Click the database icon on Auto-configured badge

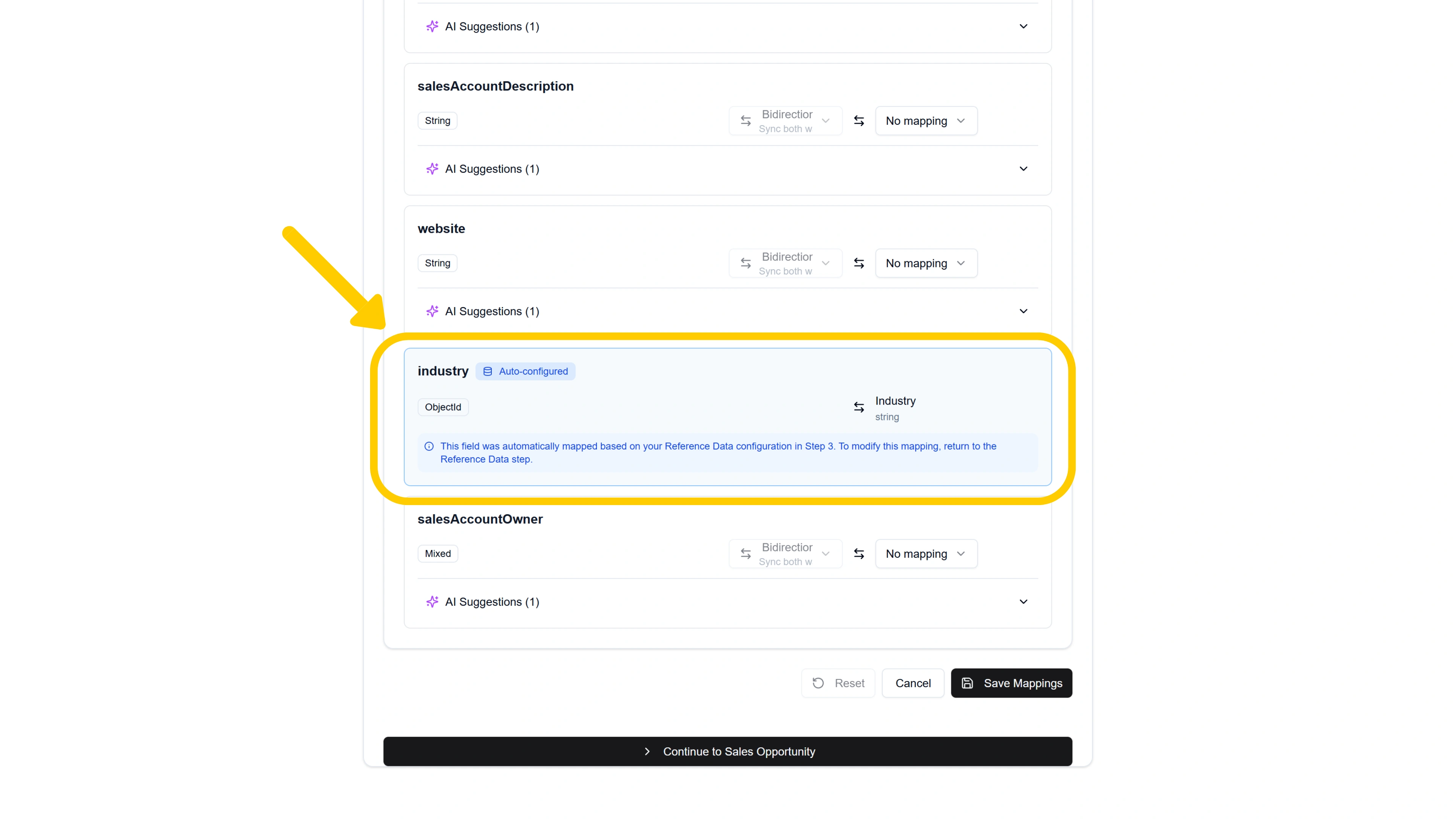[487, 371]
